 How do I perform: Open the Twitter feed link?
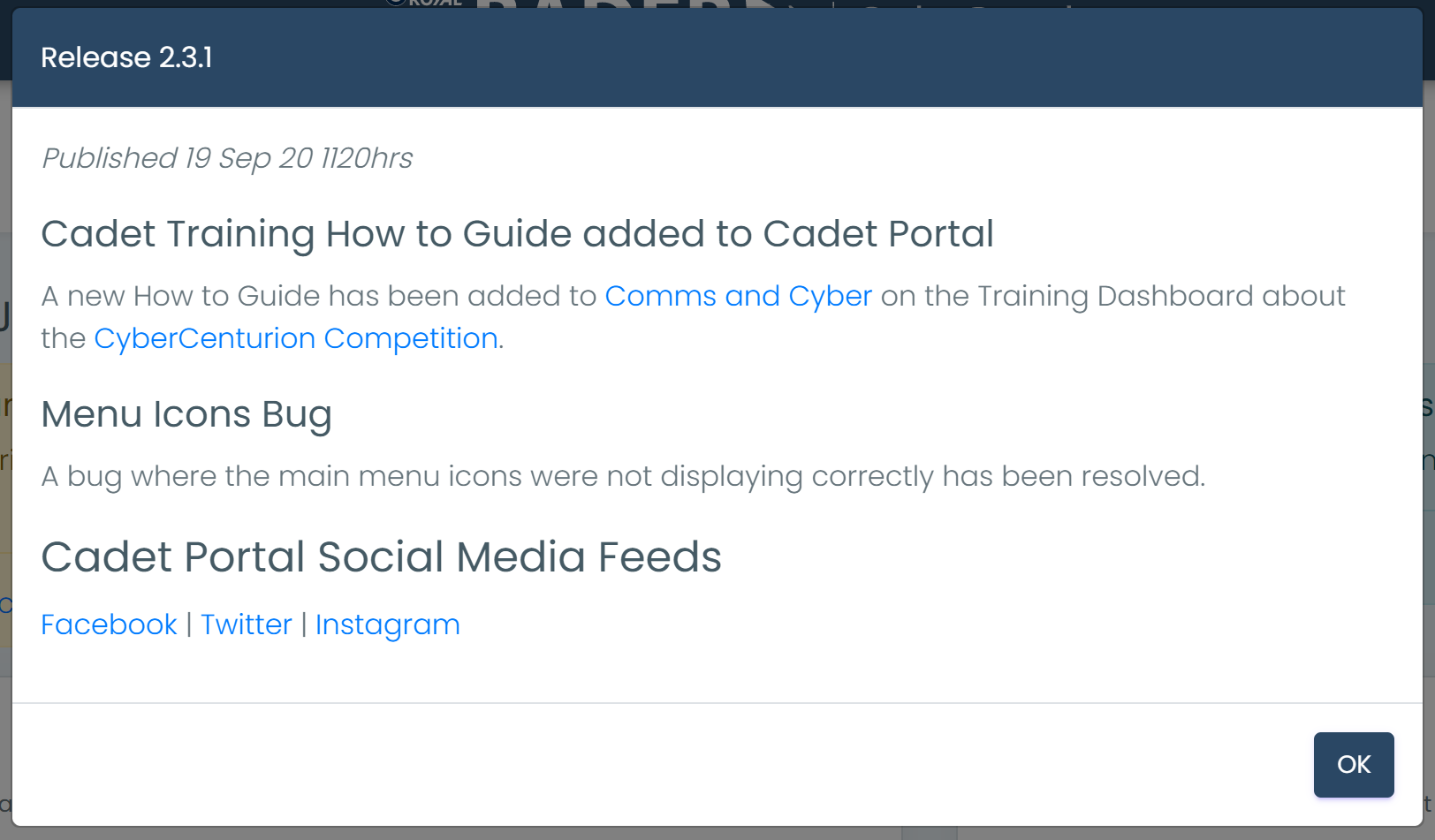coord(246,624)
